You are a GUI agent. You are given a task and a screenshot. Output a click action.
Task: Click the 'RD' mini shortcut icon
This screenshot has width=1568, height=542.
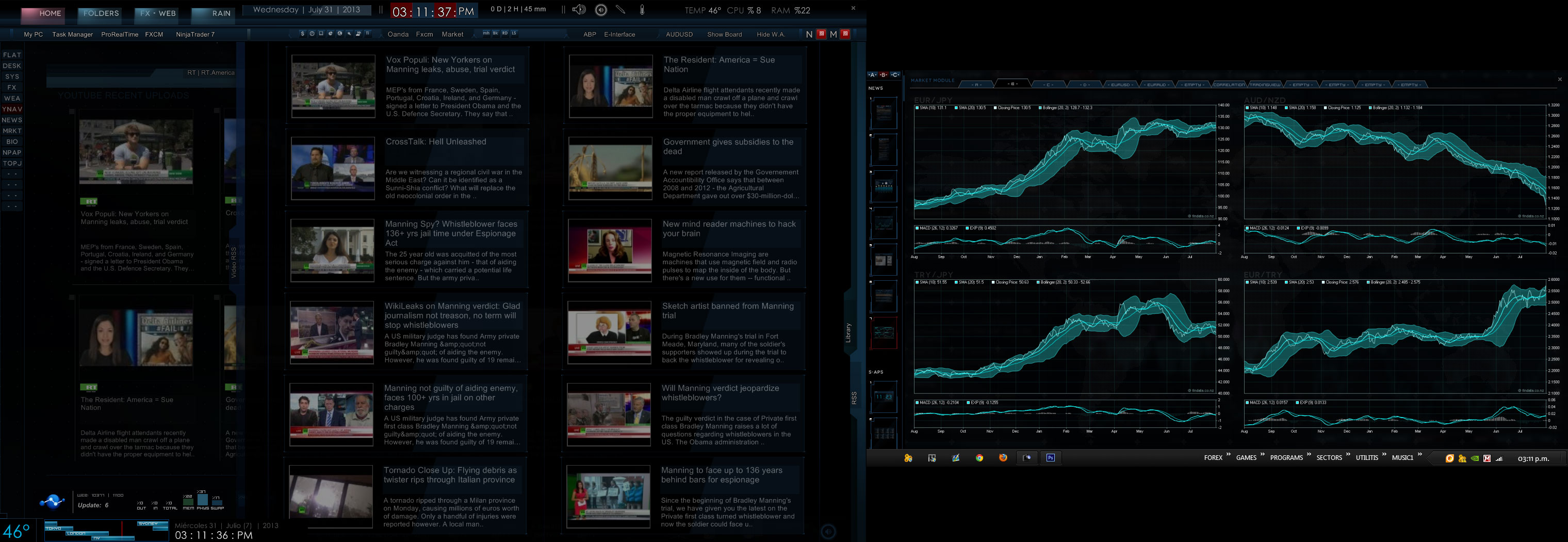pos(505,34)
